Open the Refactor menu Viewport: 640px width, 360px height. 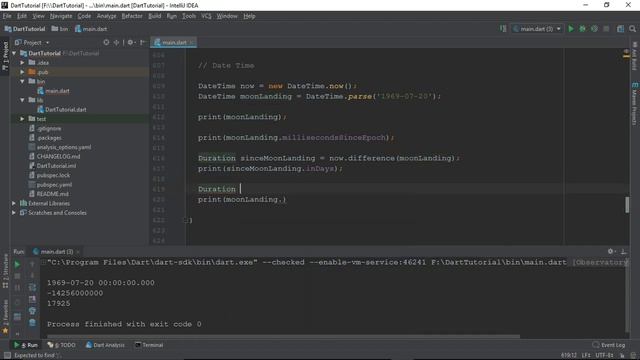tap(132, 16)
